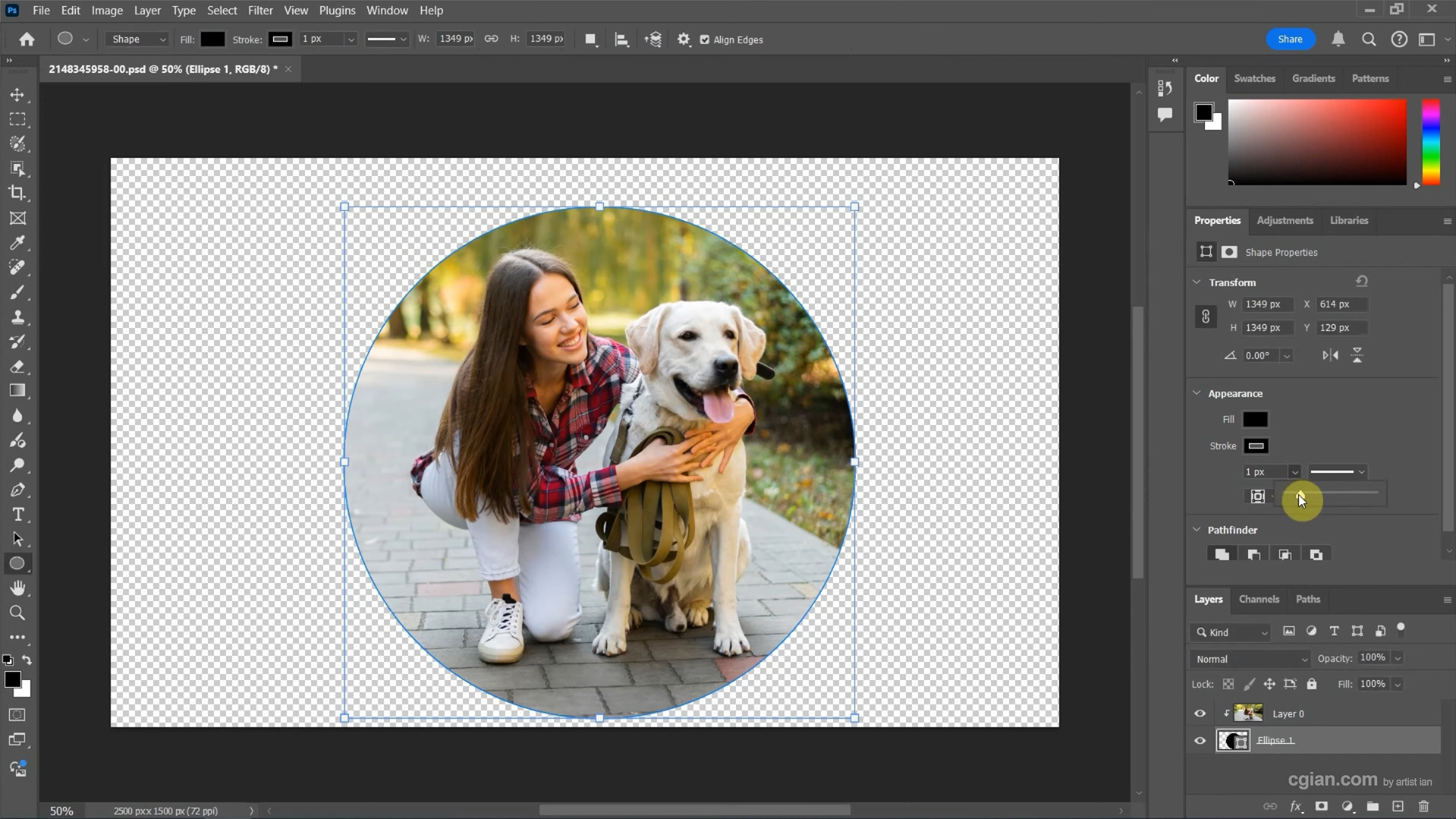Click the Add layer mask icon
The width and height of the screenshot is (1456, 819).
1321,806
